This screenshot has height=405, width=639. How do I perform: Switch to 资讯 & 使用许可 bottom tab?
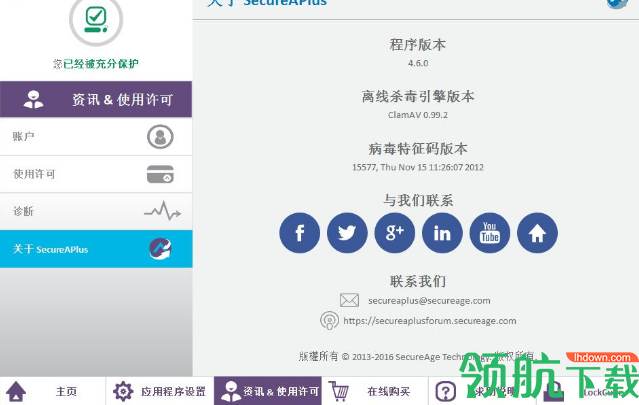(x=268, y=391)
